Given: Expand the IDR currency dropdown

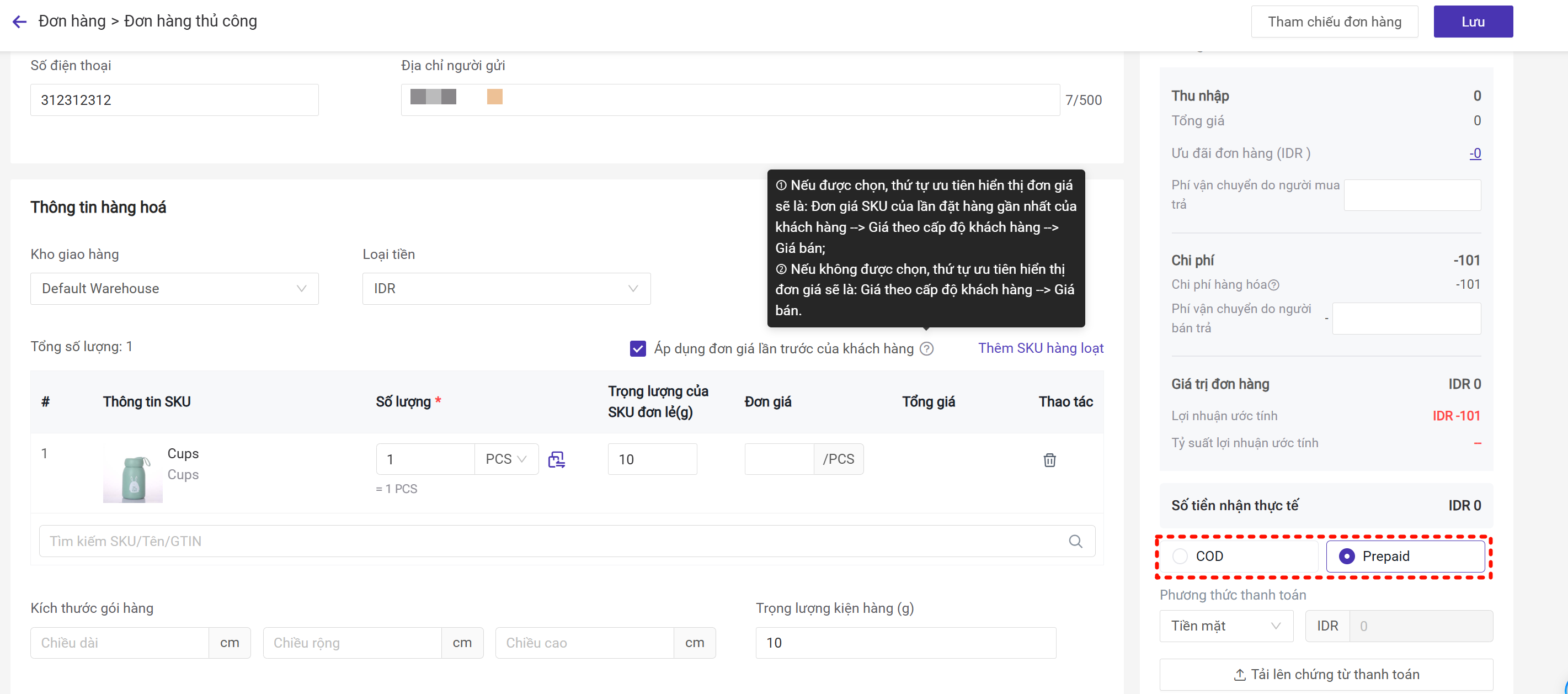Looking at the screenshot, I should tap(506, 289).
